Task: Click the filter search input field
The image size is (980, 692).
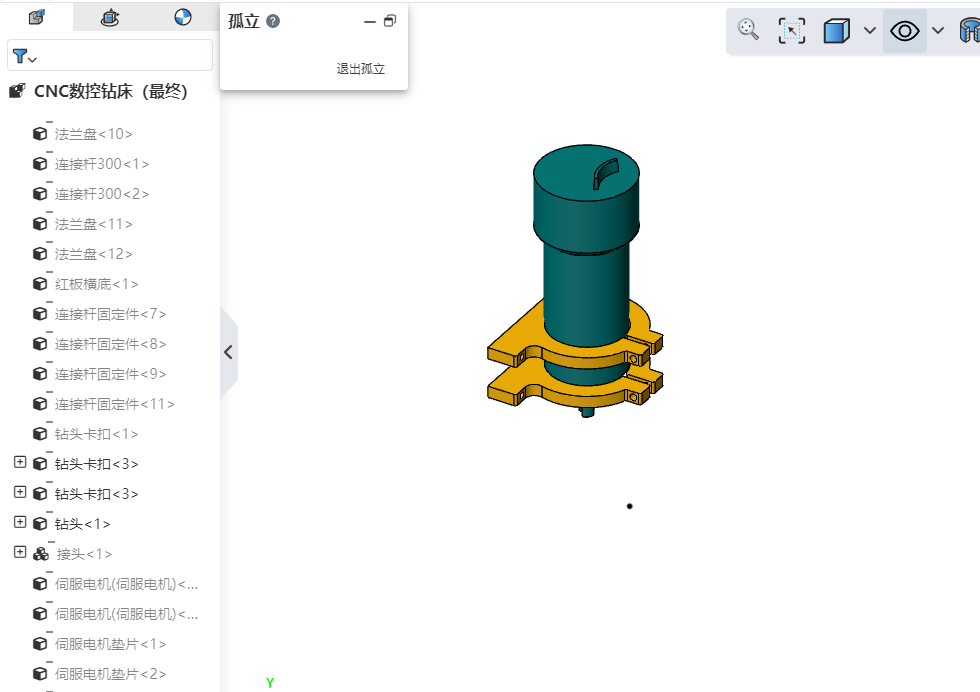Action: point(110,56)
